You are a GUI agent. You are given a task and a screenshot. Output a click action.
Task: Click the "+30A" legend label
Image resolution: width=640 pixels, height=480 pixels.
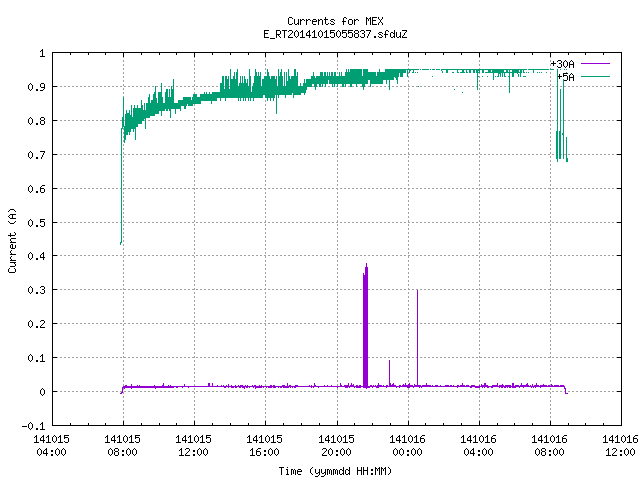(562, 64)
